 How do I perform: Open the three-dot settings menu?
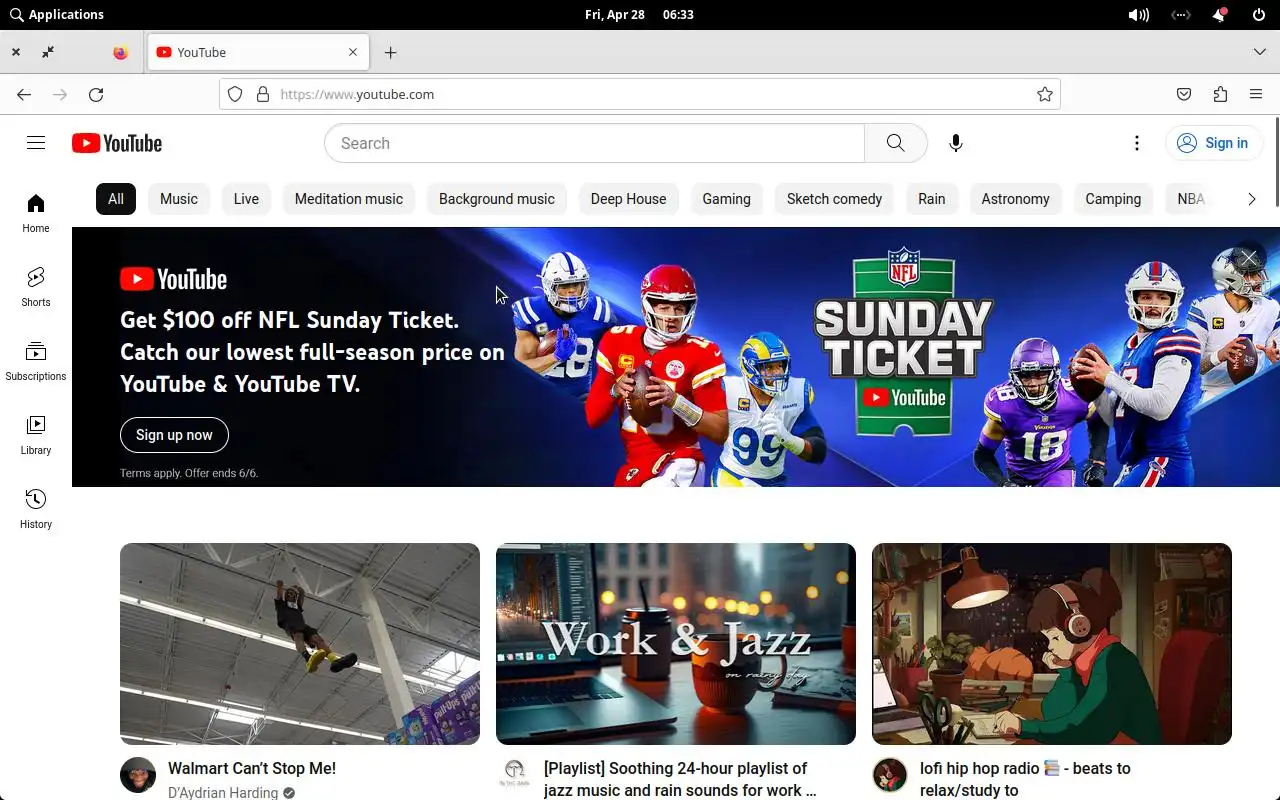coord(1137,143)
